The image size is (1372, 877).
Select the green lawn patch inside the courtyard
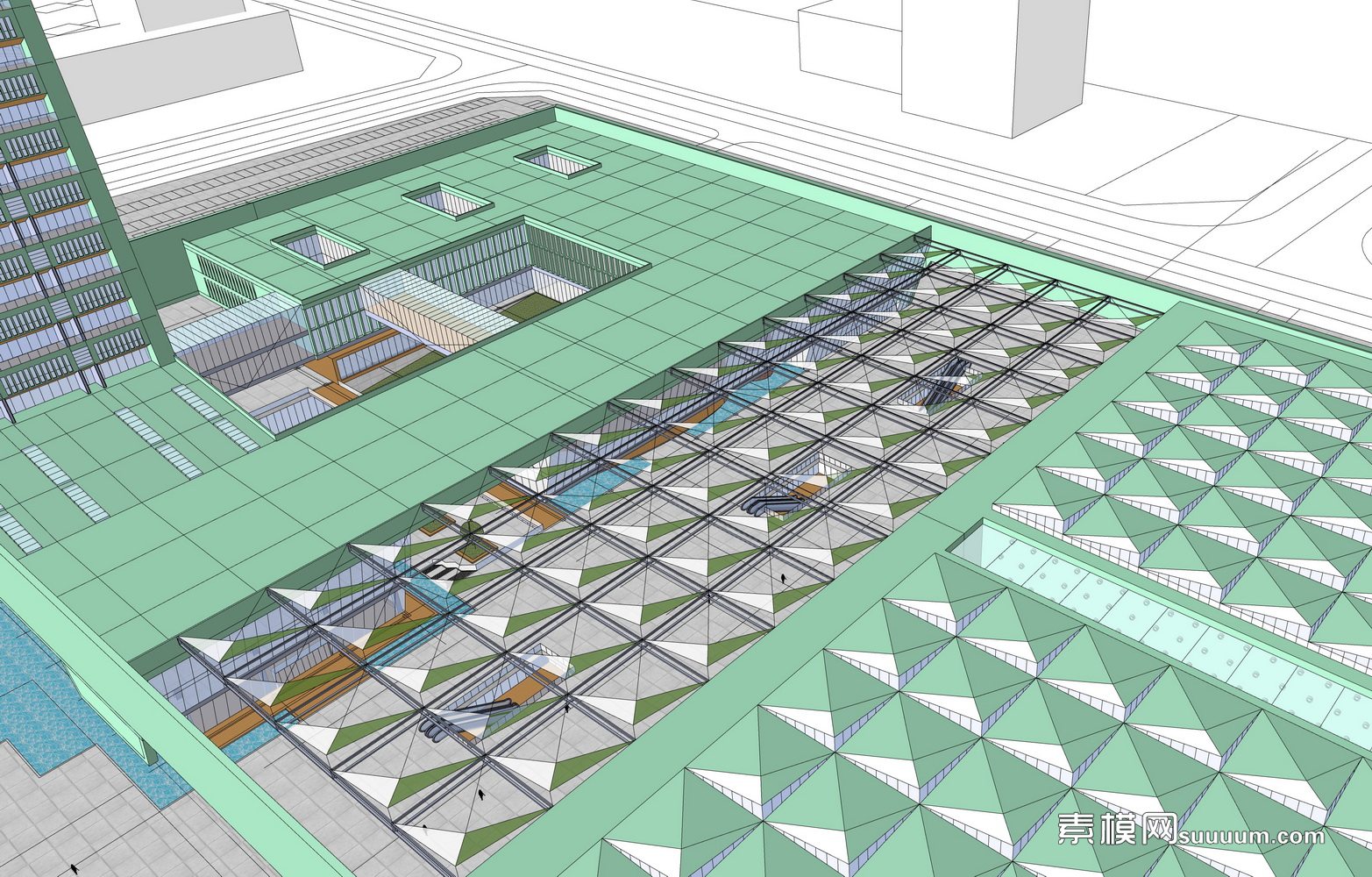pyautogui.click(x=530, y=305)
